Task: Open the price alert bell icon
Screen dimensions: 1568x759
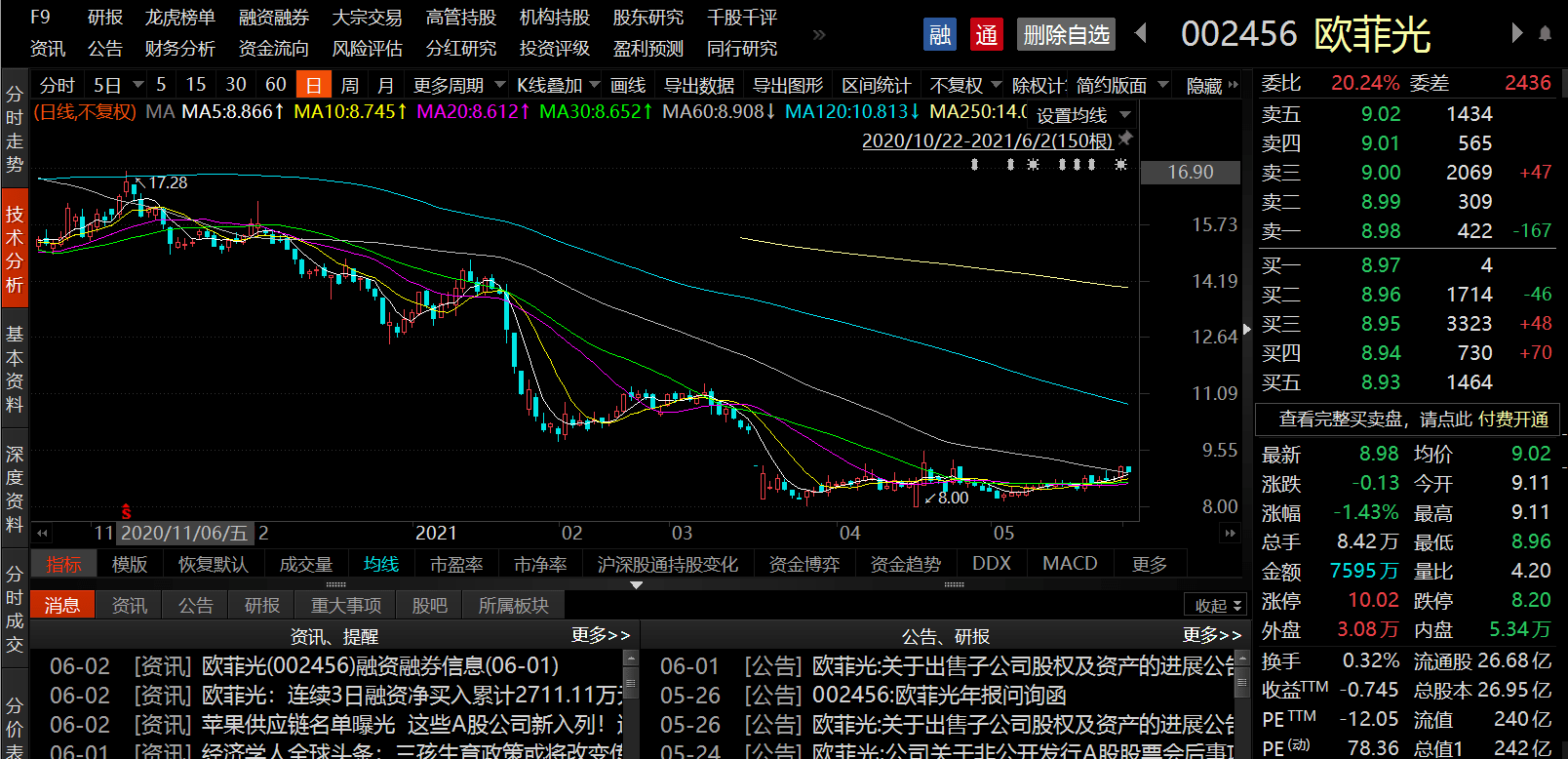Action: pos(1545,33)
